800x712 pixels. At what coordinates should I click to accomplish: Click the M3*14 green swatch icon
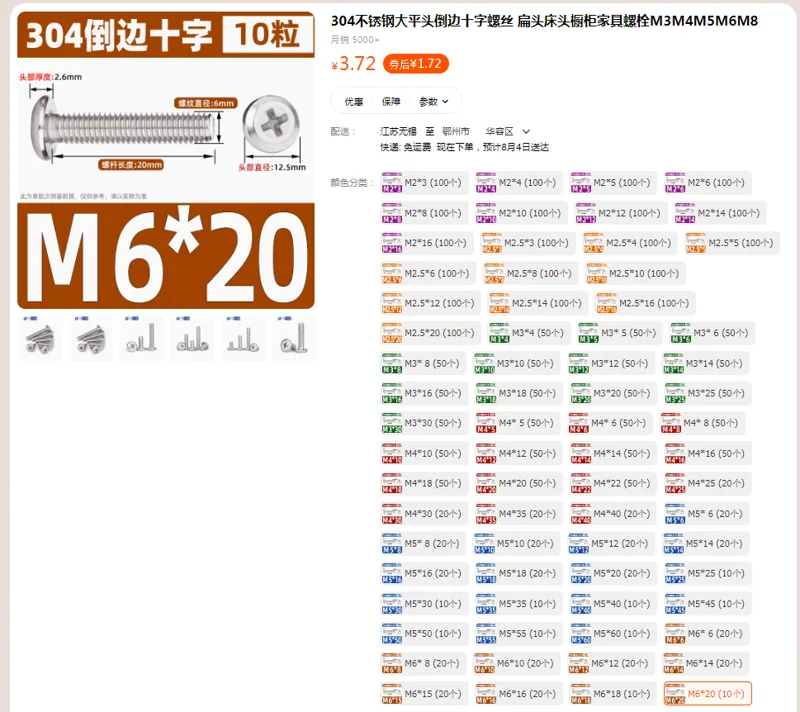point(673,363)
